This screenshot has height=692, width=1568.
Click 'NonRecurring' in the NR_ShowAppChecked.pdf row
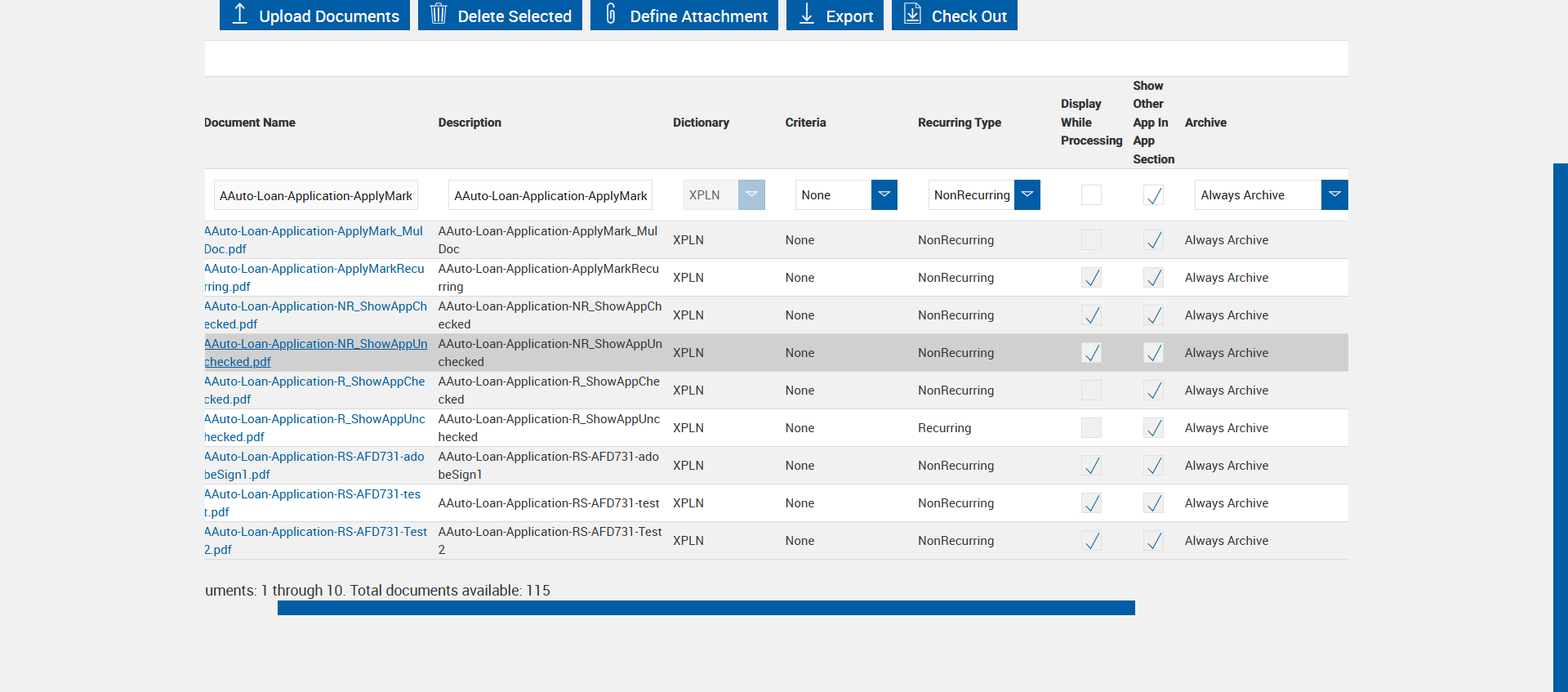955,315
